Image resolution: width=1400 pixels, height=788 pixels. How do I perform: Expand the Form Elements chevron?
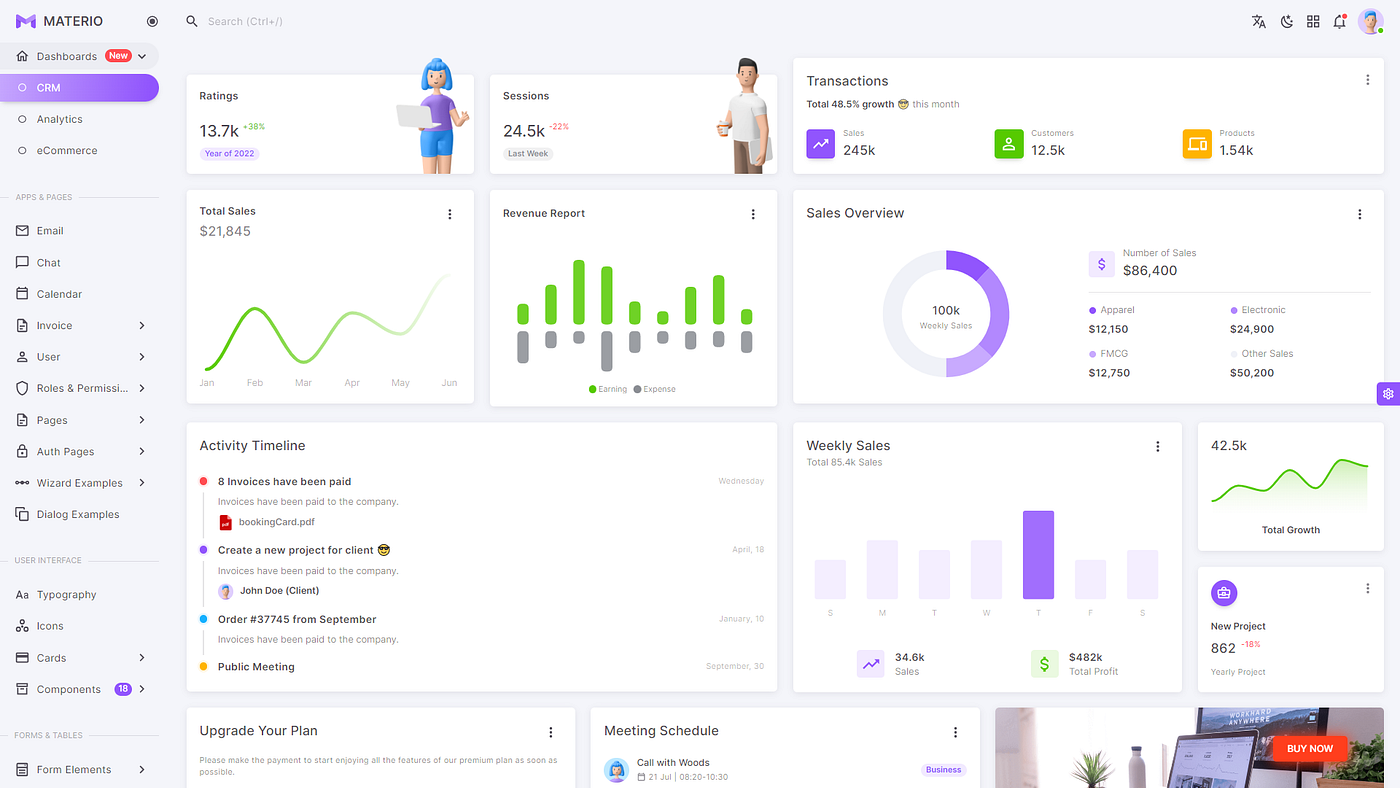(x=142, y=770)
